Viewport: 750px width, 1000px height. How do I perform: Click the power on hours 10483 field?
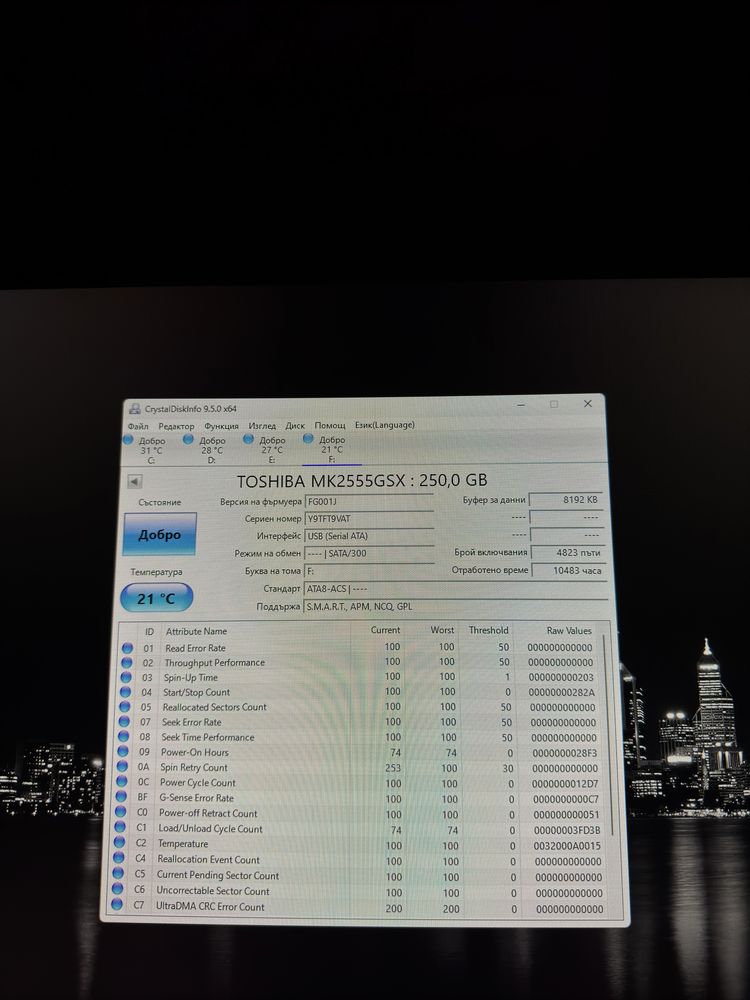[568, 570]
